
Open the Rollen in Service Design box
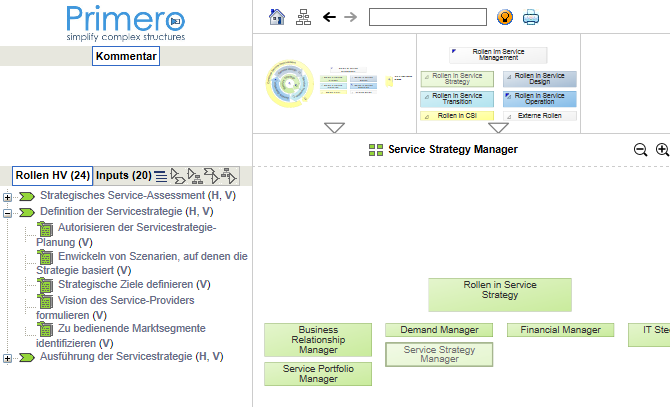540,78
